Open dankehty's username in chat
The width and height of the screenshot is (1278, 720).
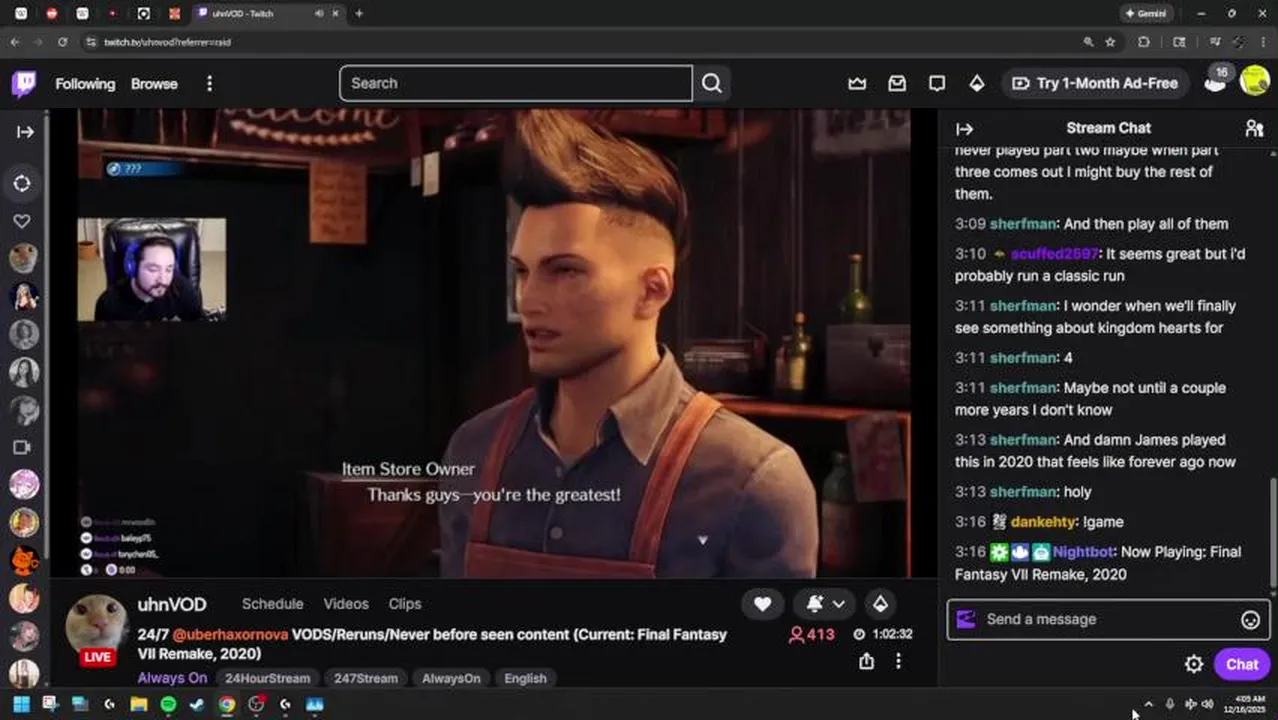click(1043, 522)
